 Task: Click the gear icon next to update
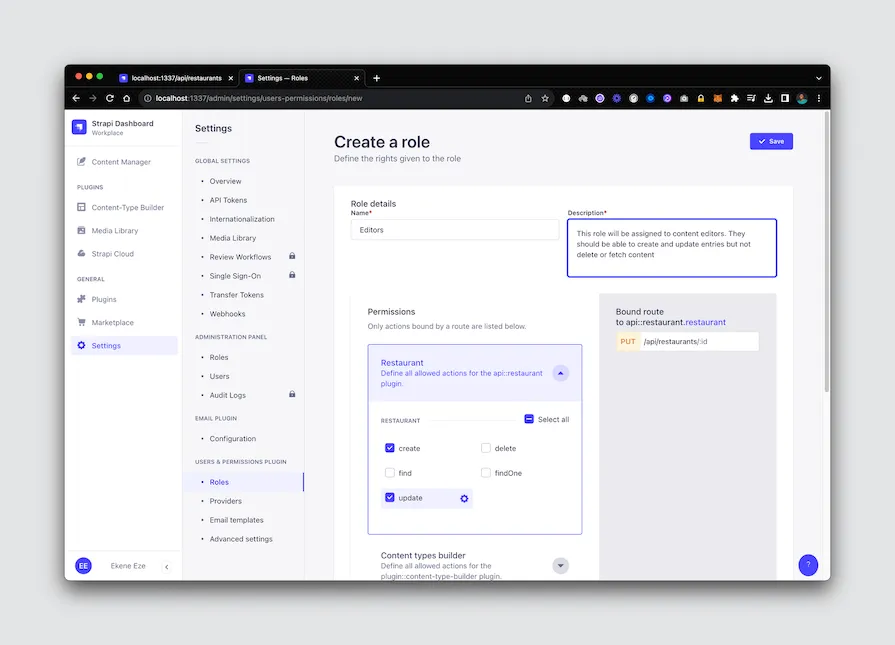point(464,498)
